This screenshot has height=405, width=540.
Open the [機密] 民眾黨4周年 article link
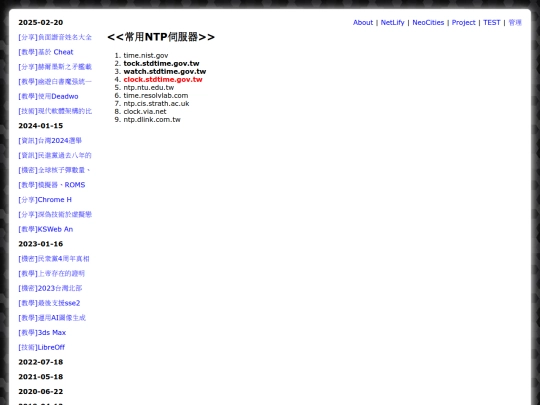(54, 259)
